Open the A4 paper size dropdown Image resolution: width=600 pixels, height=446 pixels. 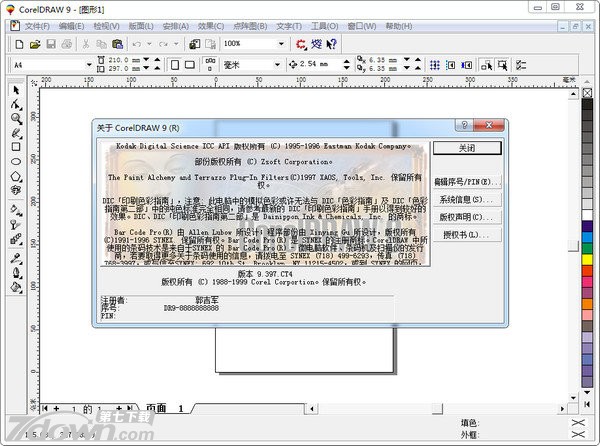coord(83,65)
